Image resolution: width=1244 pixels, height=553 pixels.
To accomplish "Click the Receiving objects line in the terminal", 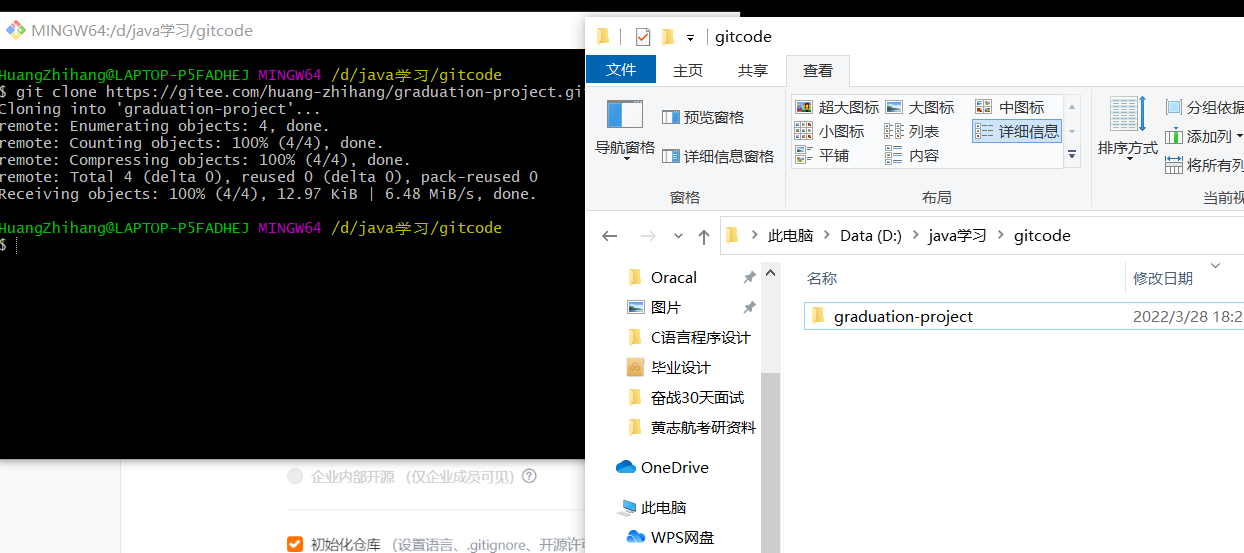I will pos(268,194).
